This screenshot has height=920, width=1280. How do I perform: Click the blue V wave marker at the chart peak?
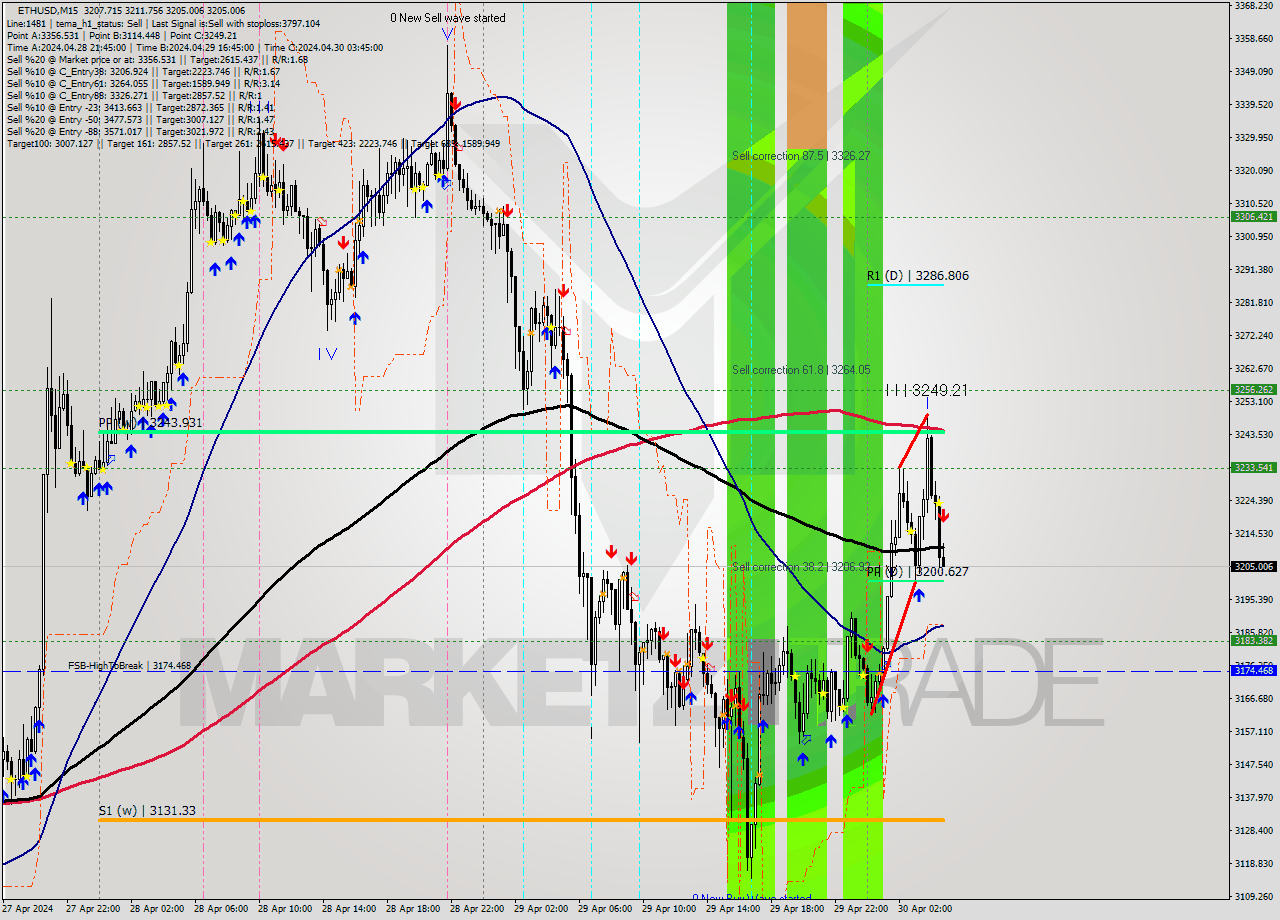tap(447, 34)
